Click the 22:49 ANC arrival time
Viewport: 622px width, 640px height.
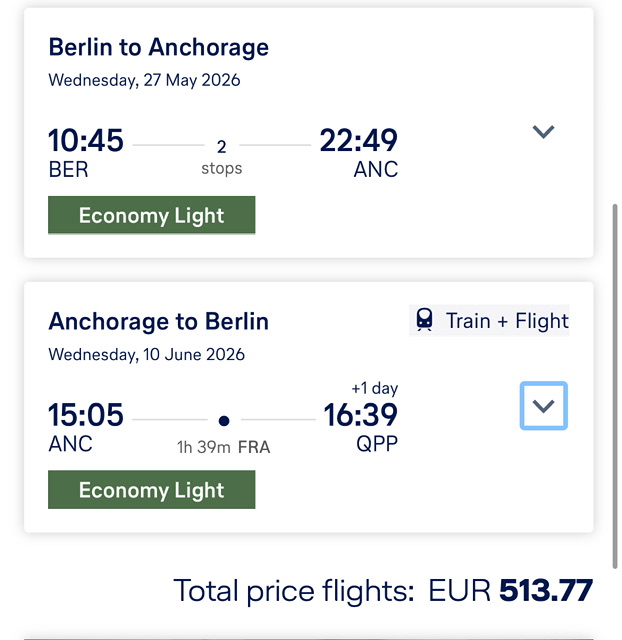[359, 152]
